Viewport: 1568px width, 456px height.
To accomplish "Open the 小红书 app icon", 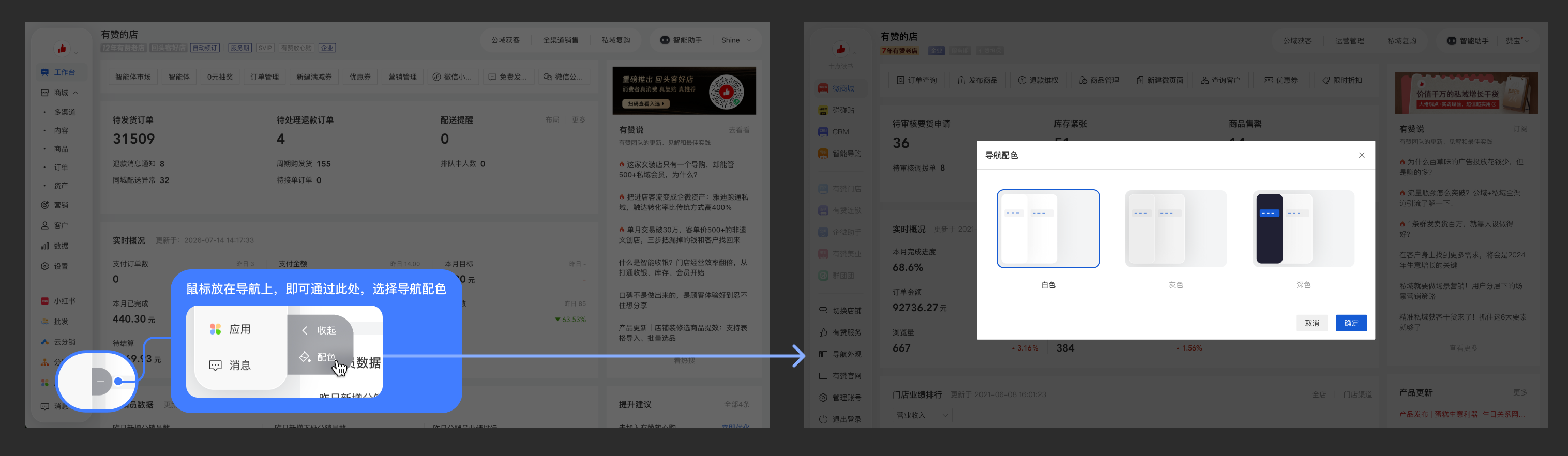I will 44,301.
